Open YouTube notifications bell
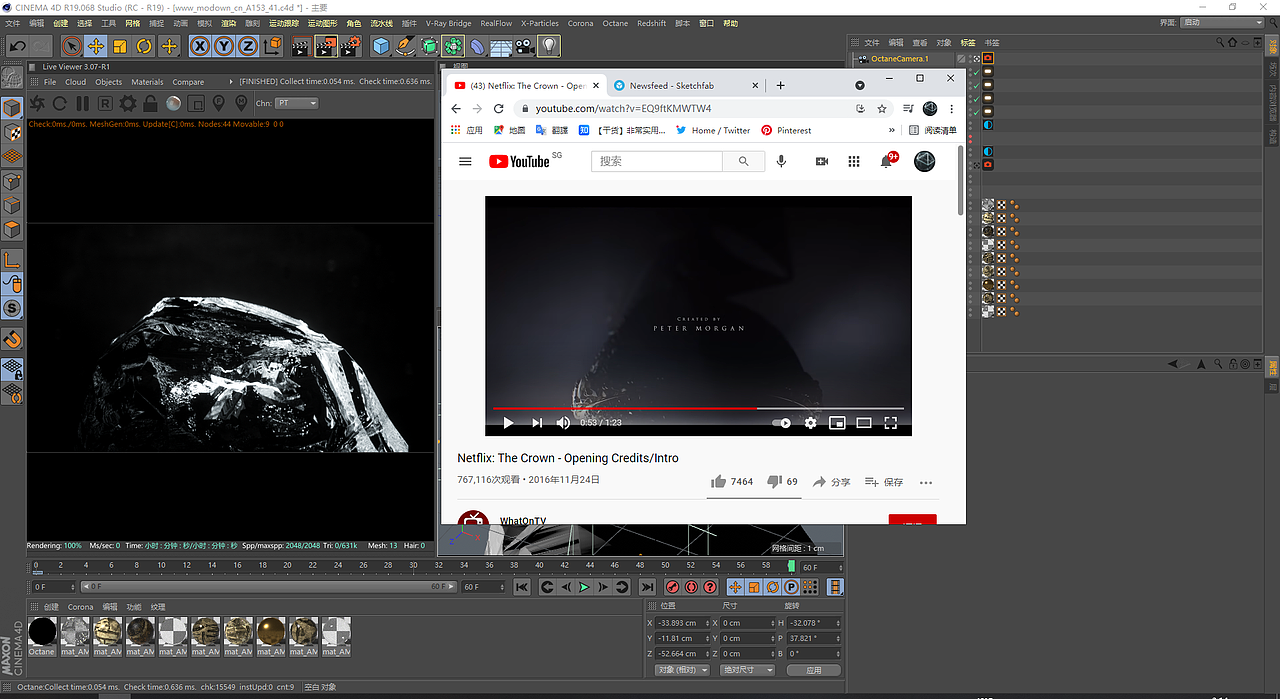1280x699 pixels. point(886,161)
